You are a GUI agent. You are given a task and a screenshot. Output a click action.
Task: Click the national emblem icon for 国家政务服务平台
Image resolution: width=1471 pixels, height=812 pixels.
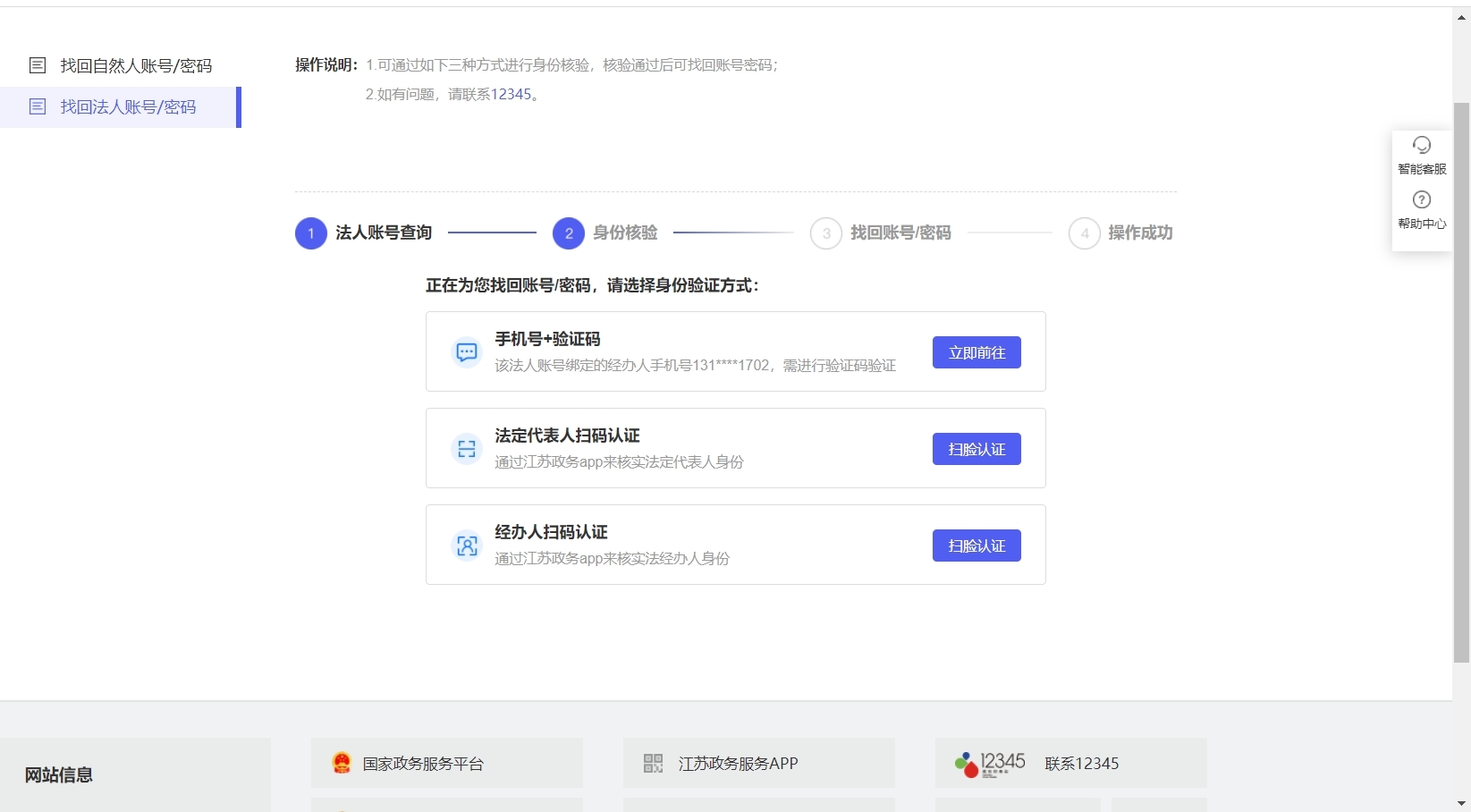(x=342, y=763)
